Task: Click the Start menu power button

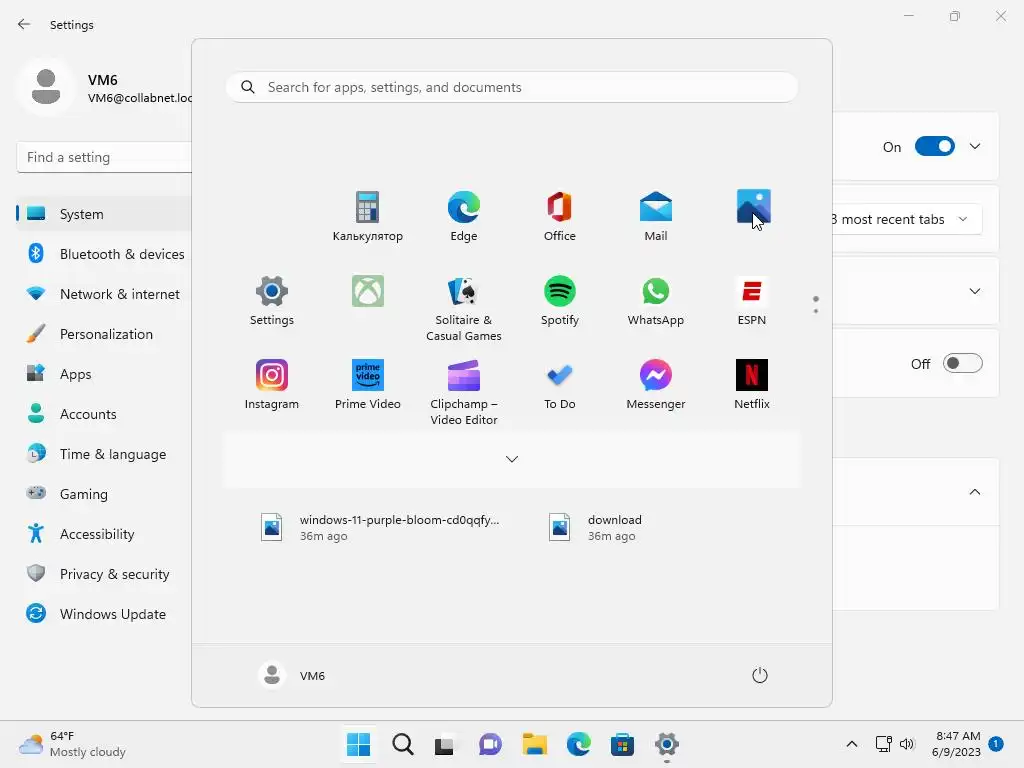Action: click(x=760, y=675)
